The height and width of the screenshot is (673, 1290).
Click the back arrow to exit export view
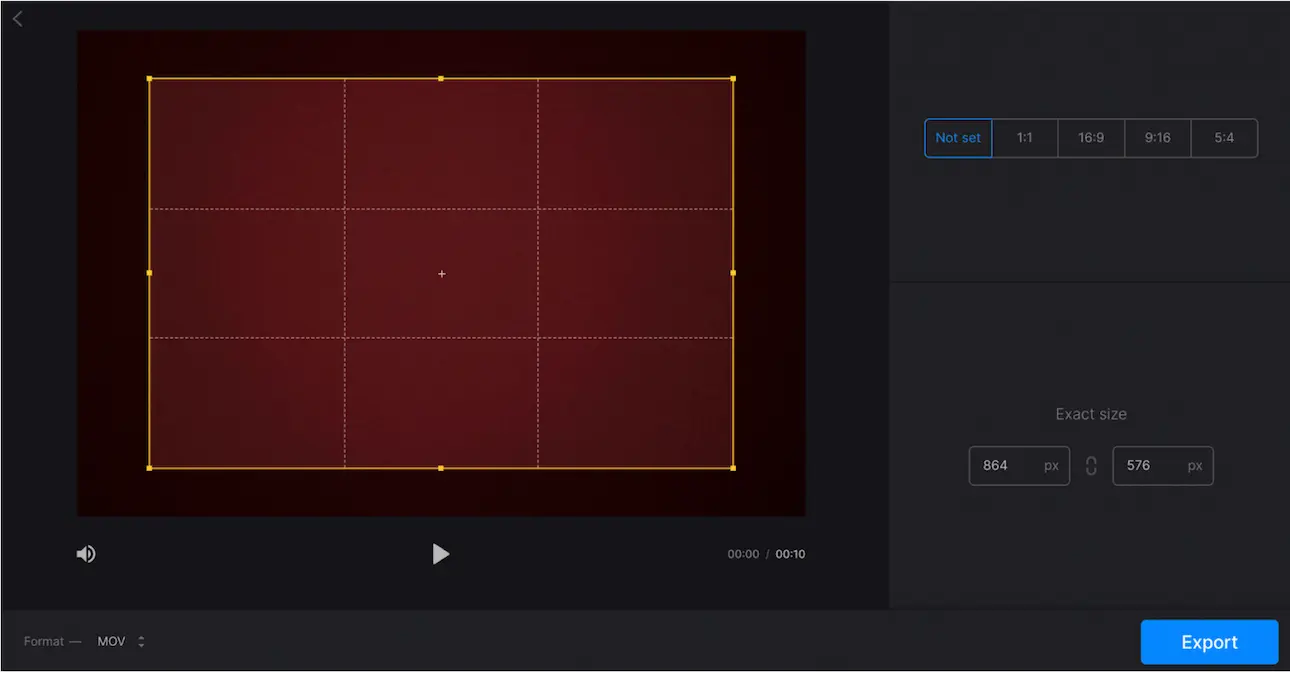tap(17, 18)
